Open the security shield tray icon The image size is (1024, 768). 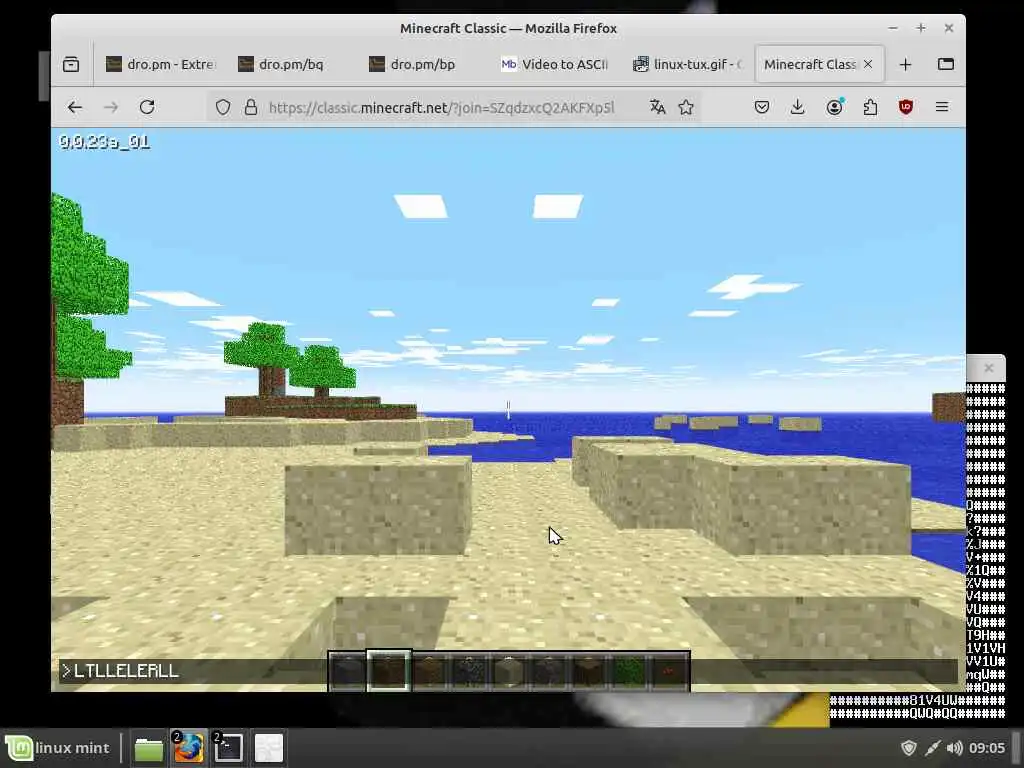pos(908,748)
